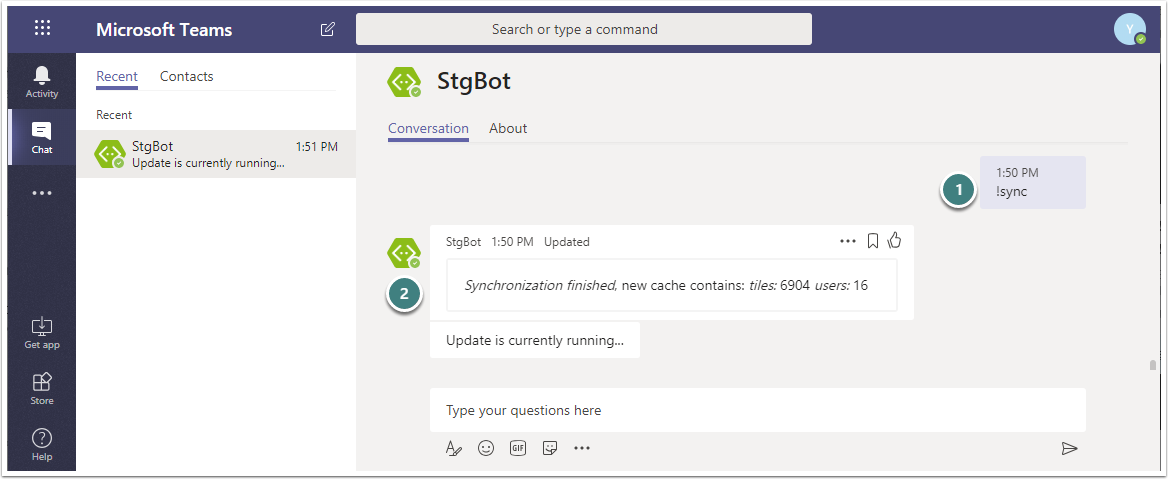Open the emoji picker
Screen dimensions: 1168x479
coord(486,448)
